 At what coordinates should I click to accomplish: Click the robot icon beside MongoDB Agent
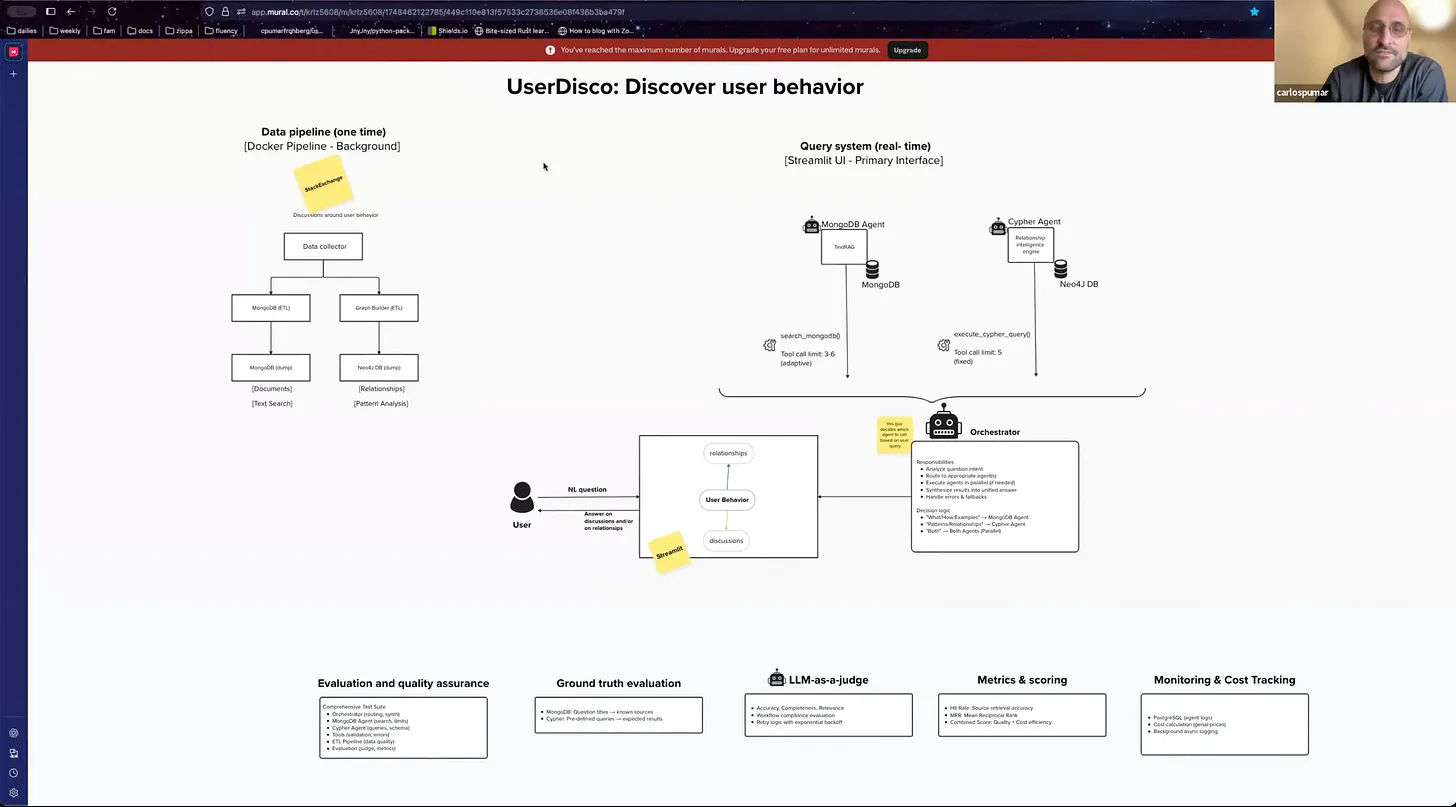[811, 225]
